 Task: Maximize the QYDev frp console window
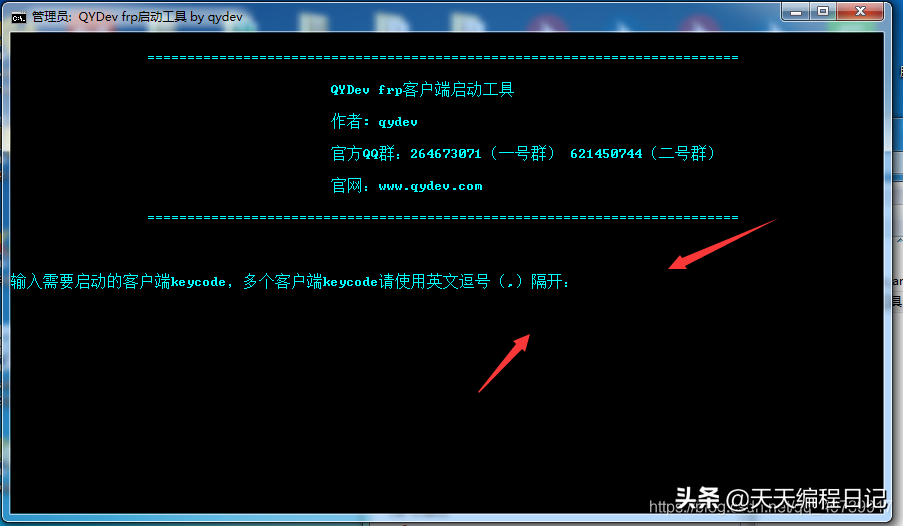(x=823, y=12)
